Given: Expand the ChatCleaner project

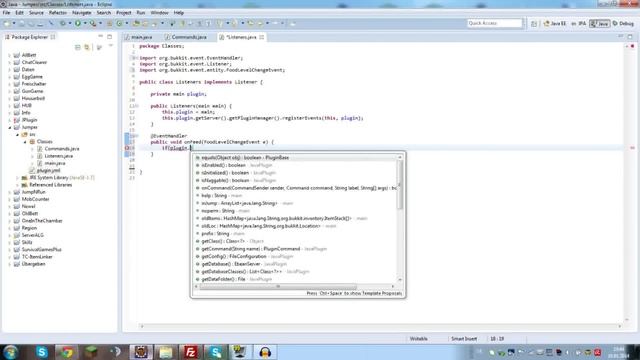Looking at the screenshot, I should point(9,62).
